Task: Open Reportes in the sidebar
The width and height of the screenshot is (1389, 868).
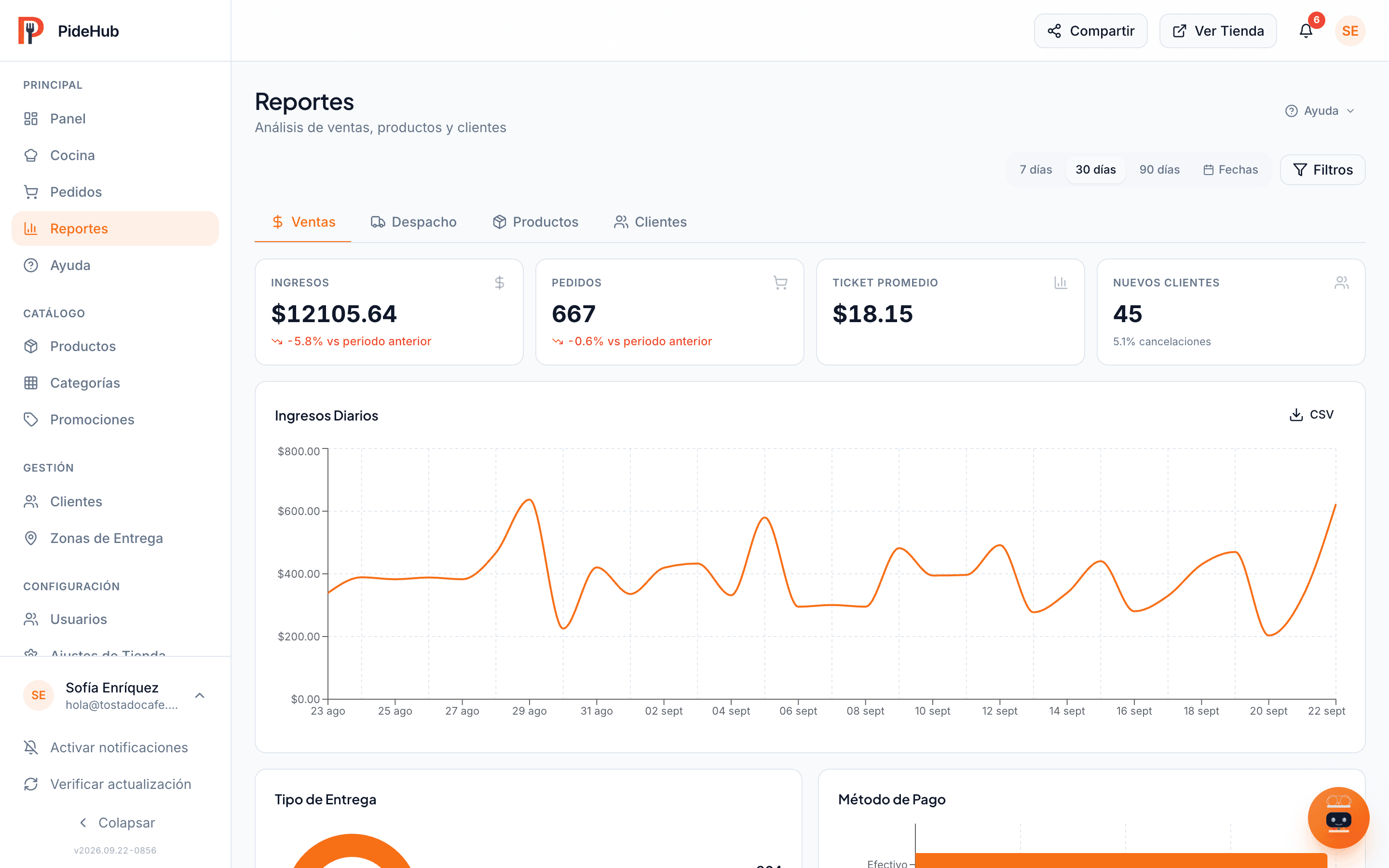Action: pos(115,229)
